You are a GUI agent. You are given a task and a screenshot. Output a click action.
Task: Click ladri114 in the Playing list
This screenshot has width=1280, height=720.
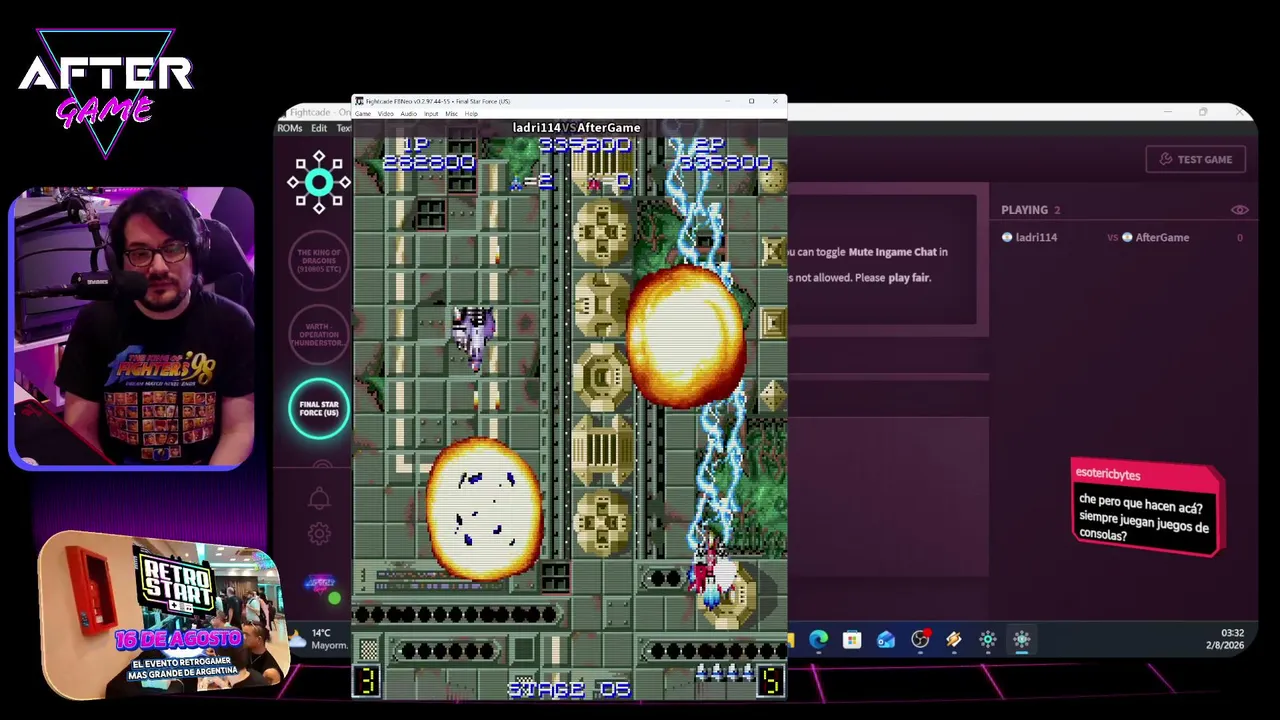click(1036, 237)
